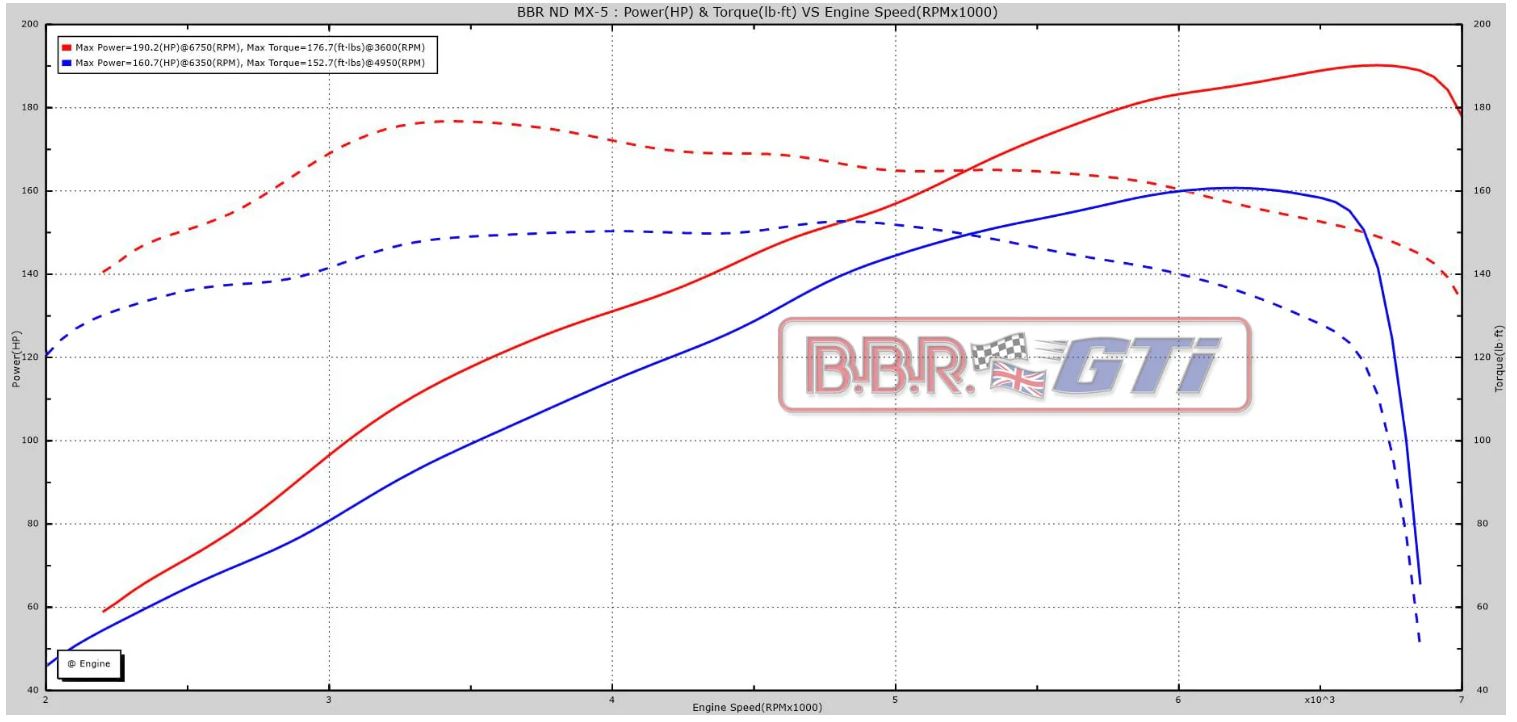Screen dimensions: 1517x722
Task: Click the blue legend color swatch
Action: (67, 62)
